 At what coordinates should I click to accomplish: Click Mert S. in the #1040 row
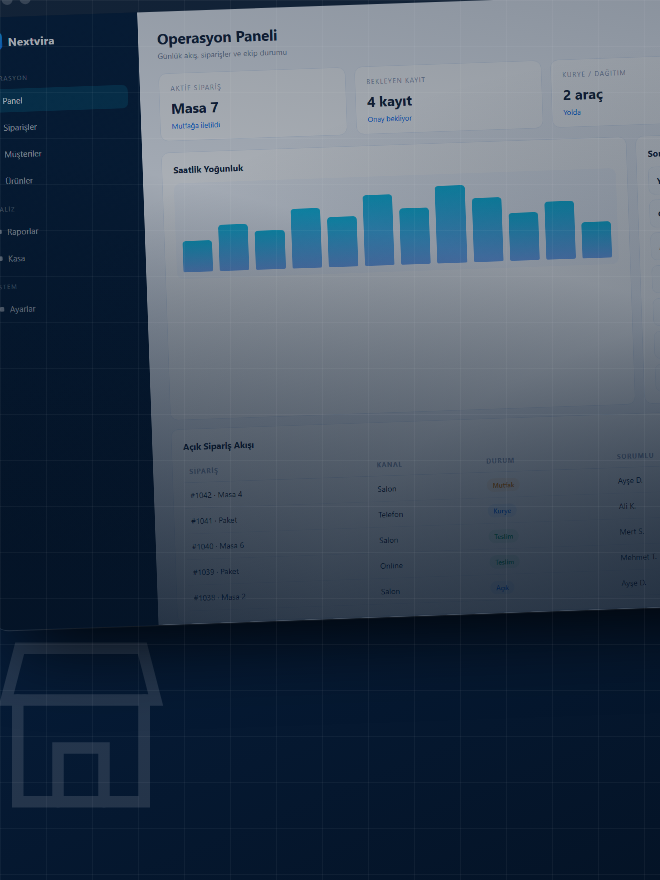coord(631,531)
